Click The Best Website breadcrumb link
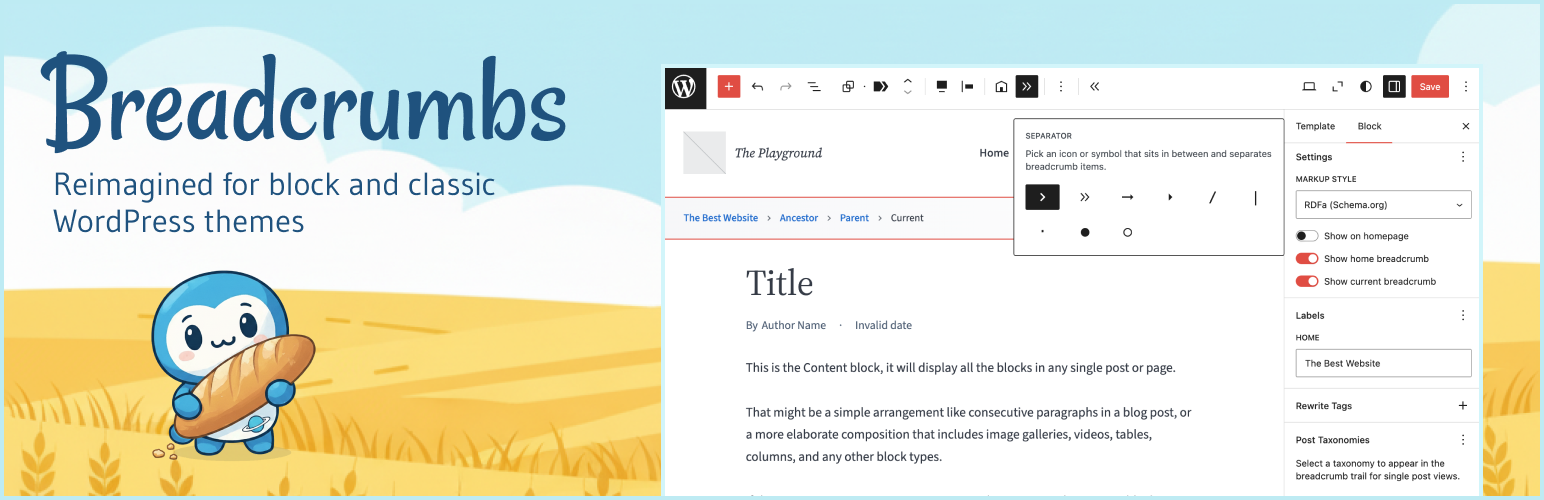 click(720, 218)
